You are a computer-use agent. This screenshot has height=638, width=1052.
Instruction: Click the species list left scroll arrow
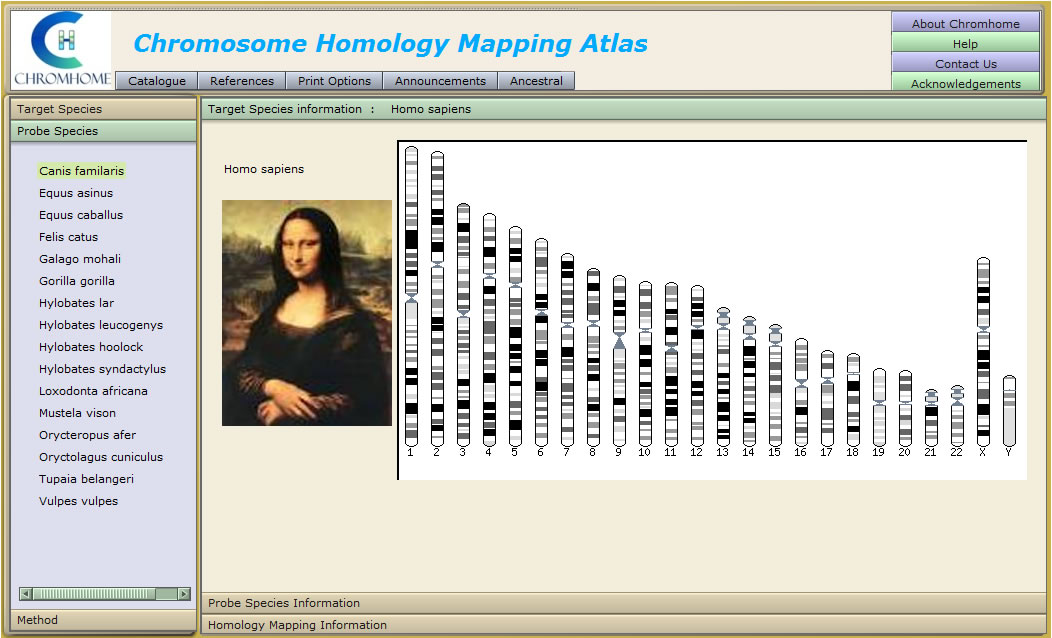(25, 594)
